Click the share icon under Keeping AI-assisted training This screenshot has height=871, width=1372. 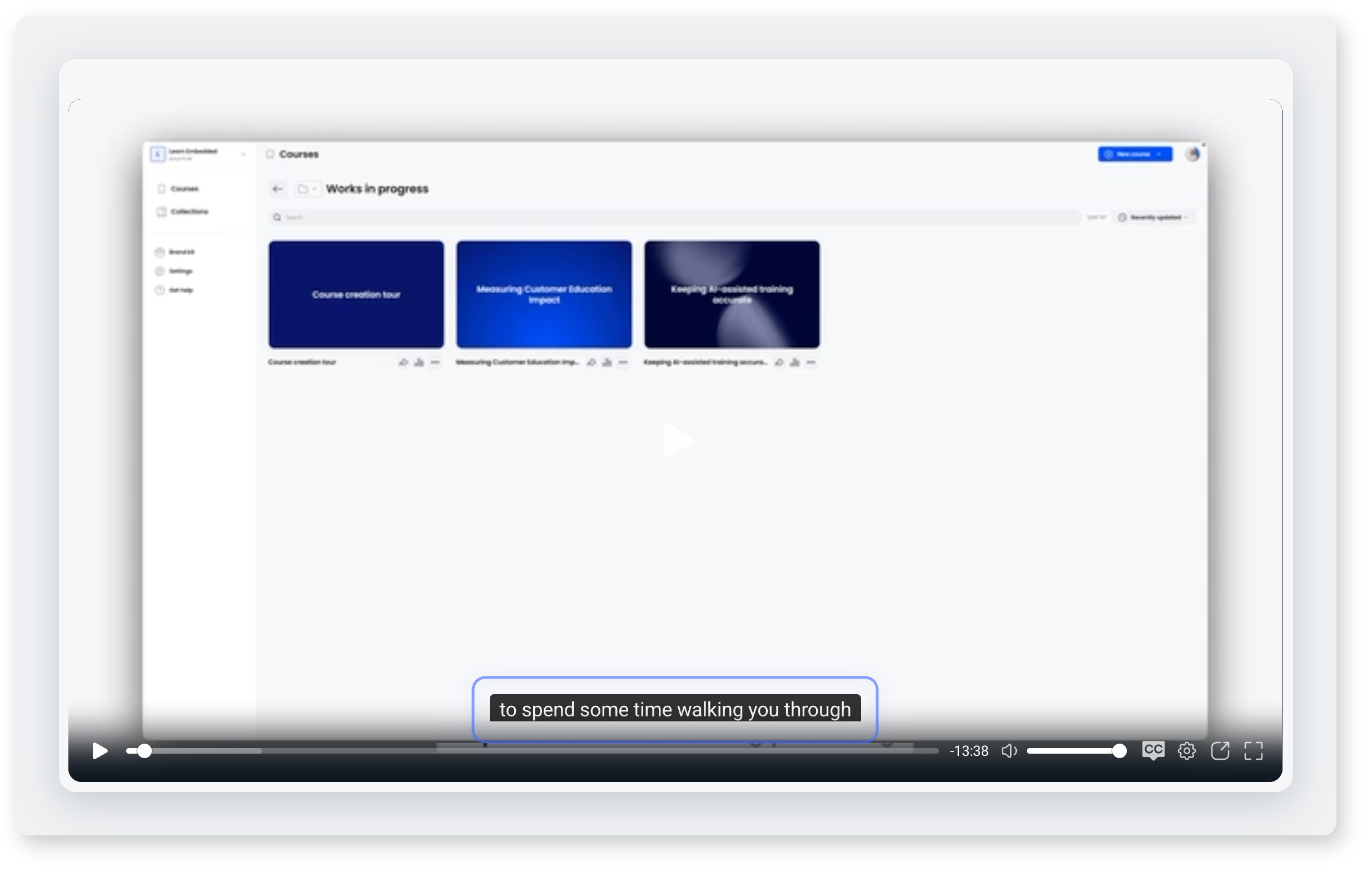point(779,363)
